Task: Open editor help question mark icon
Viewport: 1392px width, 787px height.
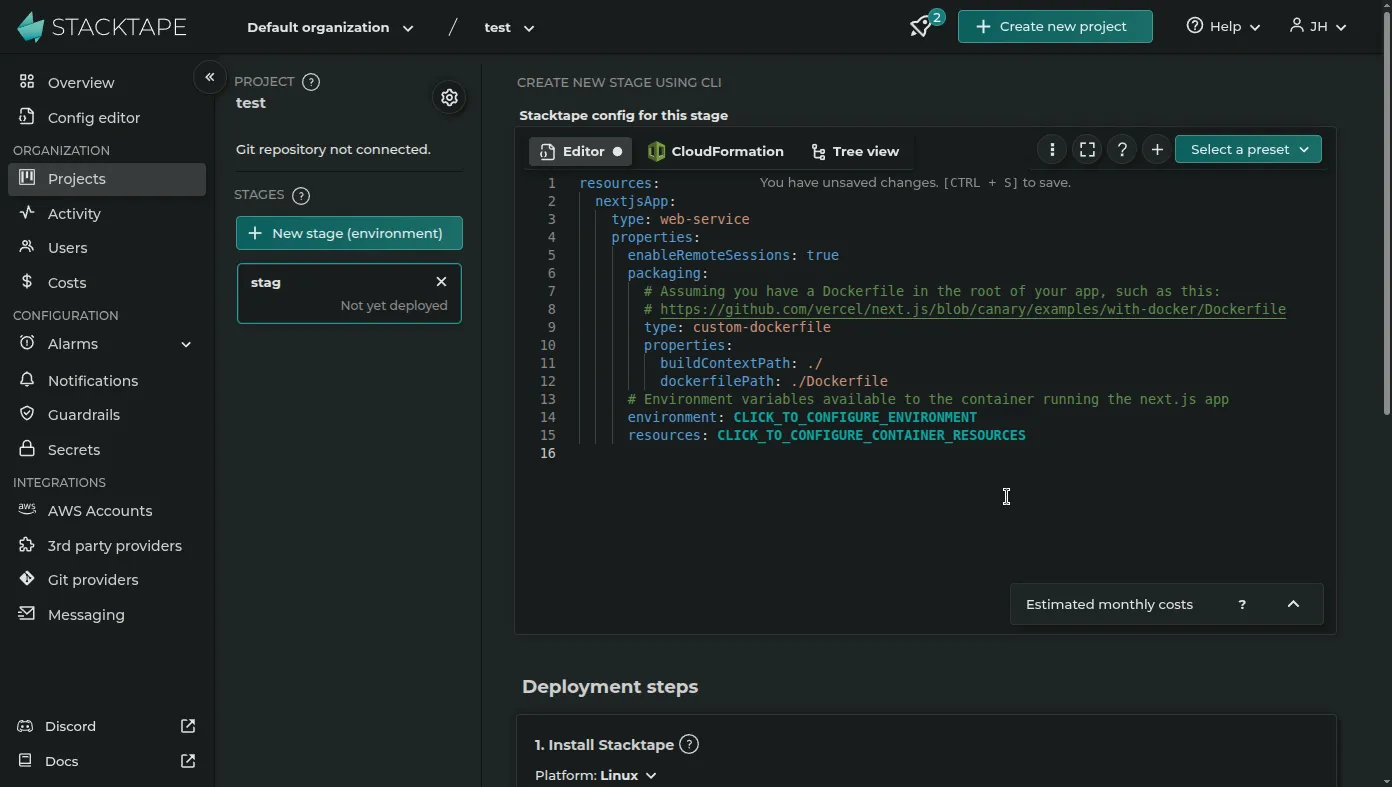Action: click(1122, 149)
